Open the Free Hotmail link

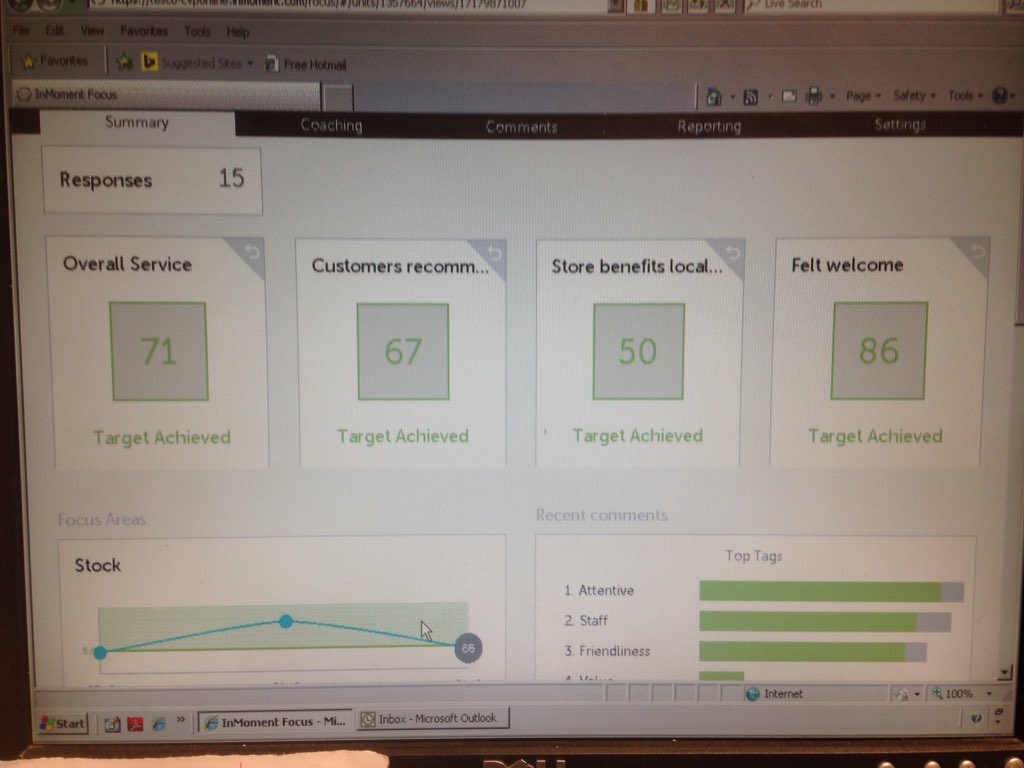click(x=307, y=65)
